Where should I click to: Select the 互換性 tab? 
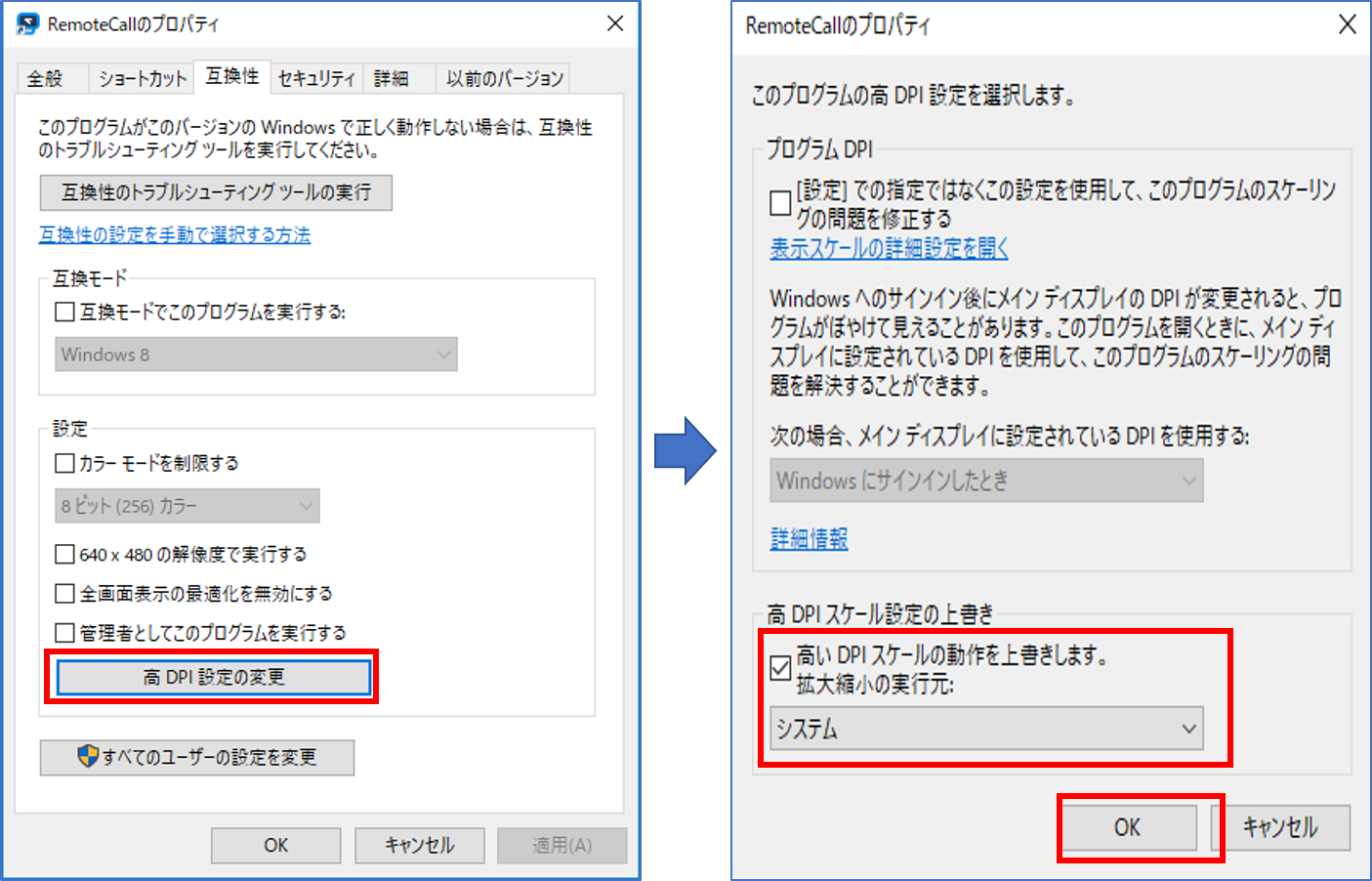point(232,76)
